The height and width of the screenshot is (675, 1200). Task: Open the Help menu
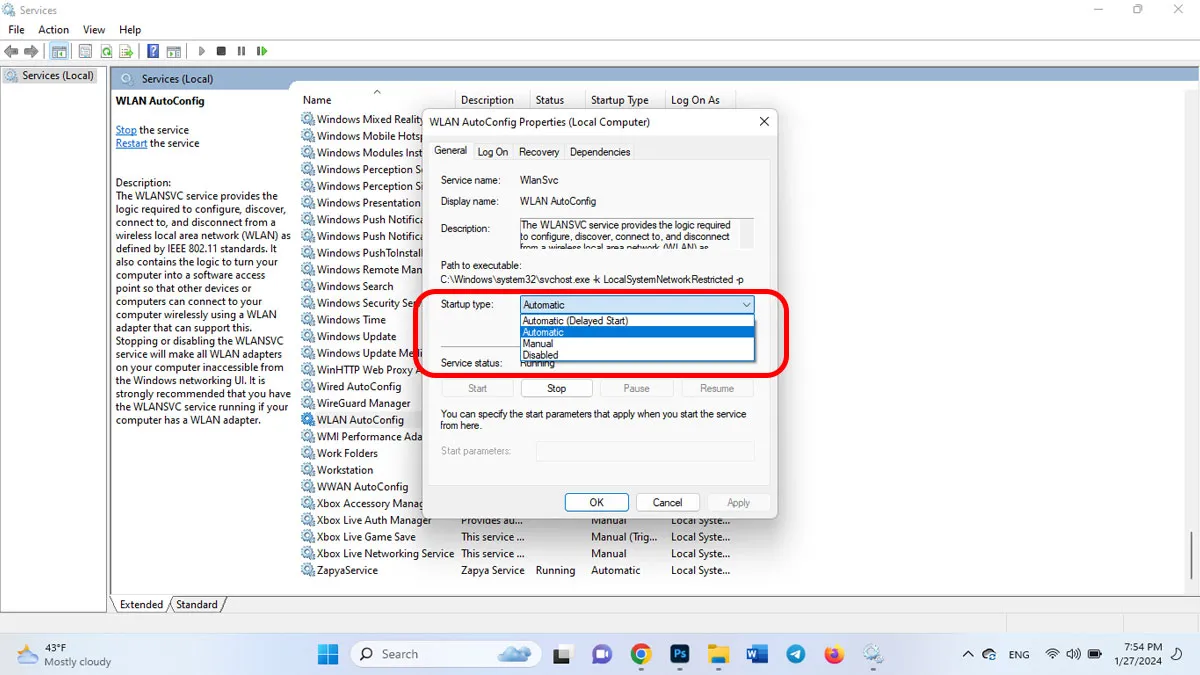pyautogui.click(x=130, y=30)
